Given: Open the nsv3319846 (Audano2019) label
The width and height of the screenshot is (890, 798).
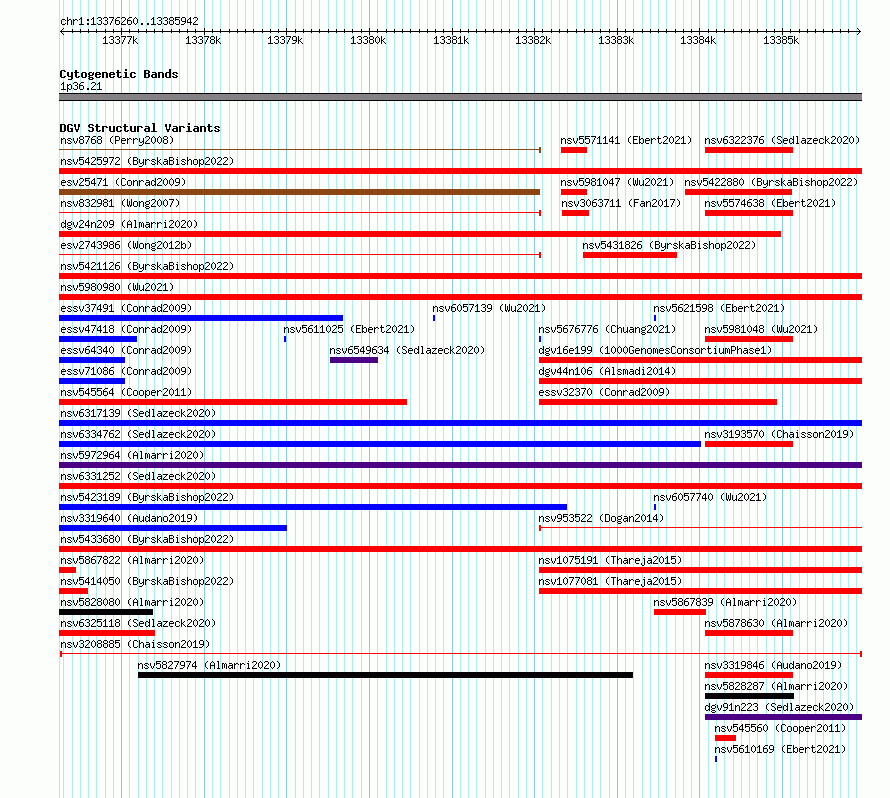Looking at the screenshot, I should (773, 665).
